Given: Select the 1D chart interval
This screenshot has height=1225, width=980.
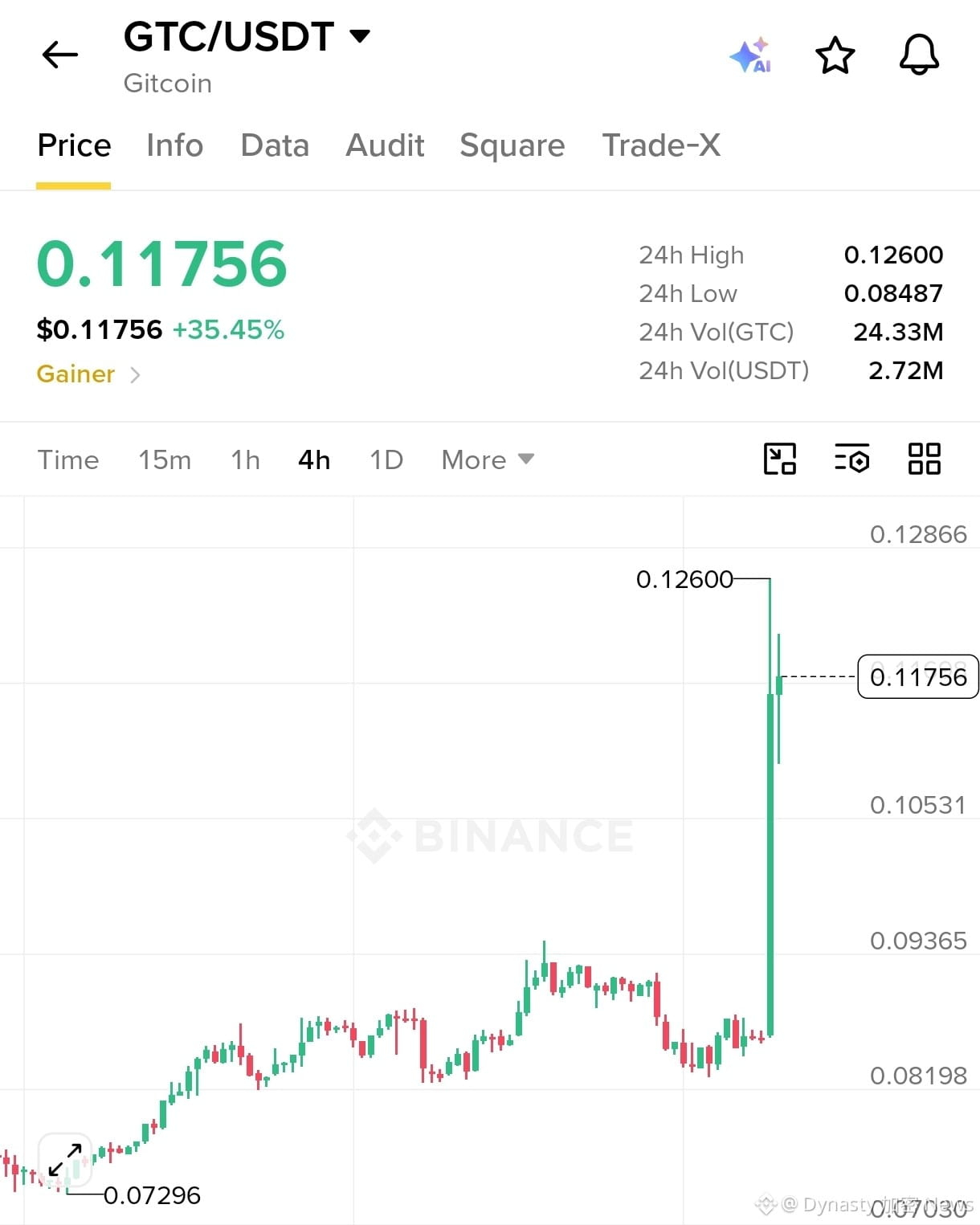Looking at the screenshot, I should coord(386,459).
